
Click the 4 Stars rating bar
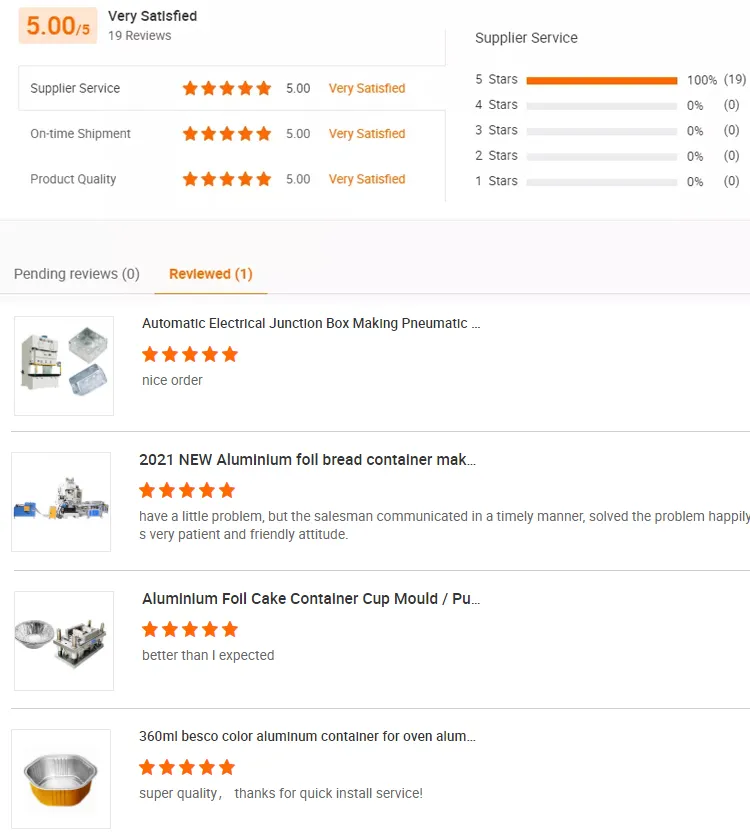601,105
